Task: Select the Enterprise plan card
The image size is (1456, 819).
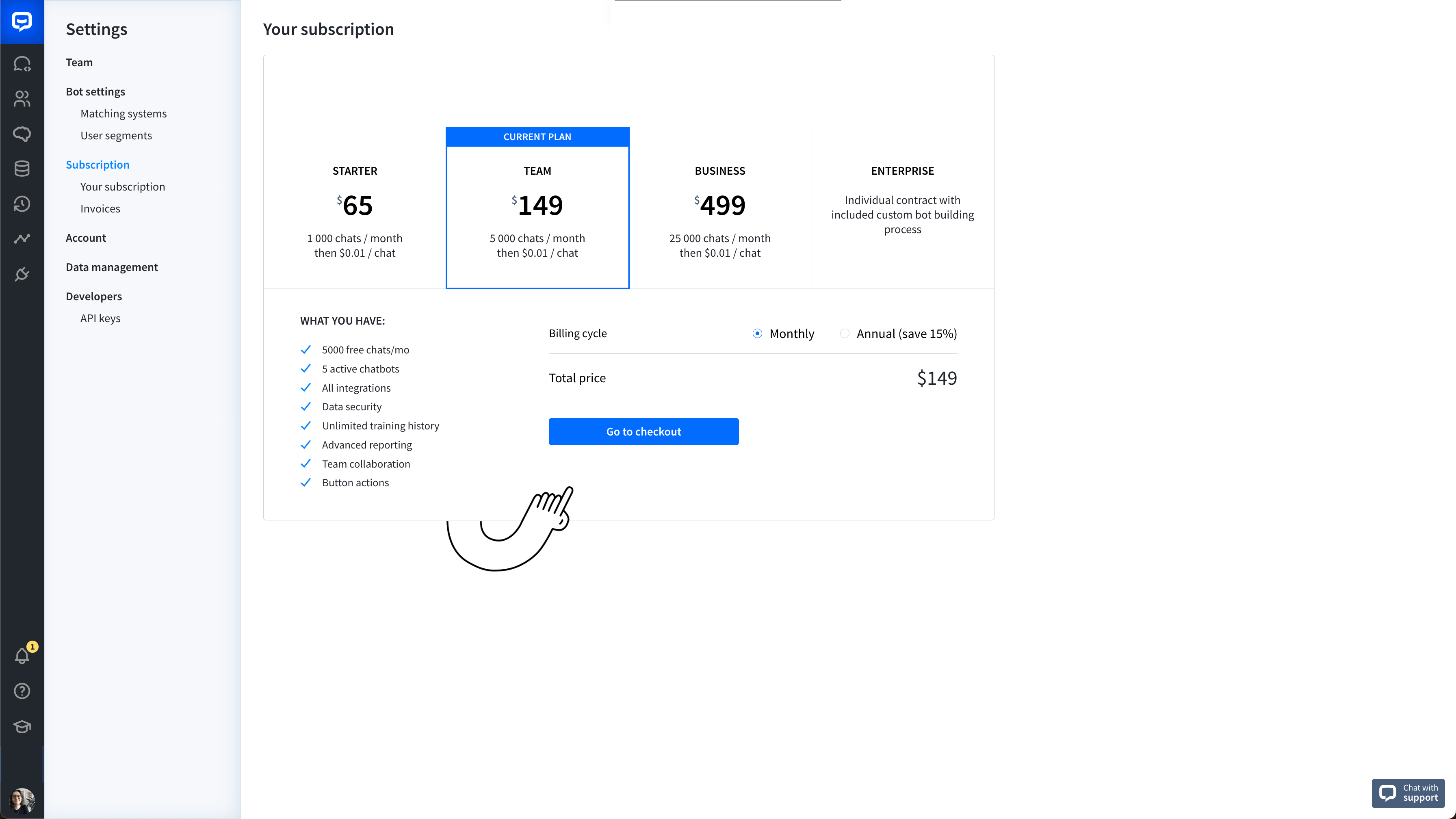Action: click(902, 208)
